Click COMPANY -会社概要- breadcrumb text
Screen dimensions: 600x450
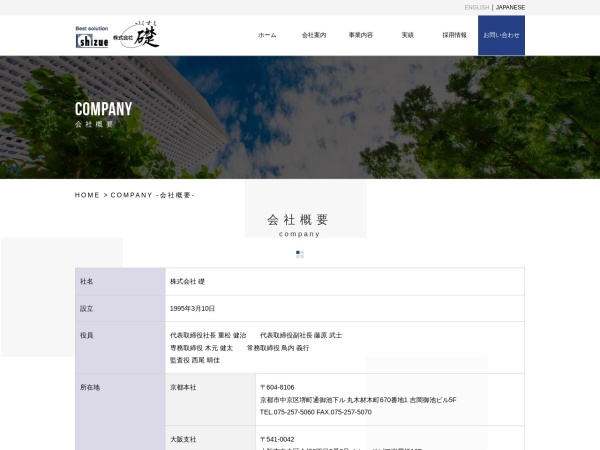152,195
